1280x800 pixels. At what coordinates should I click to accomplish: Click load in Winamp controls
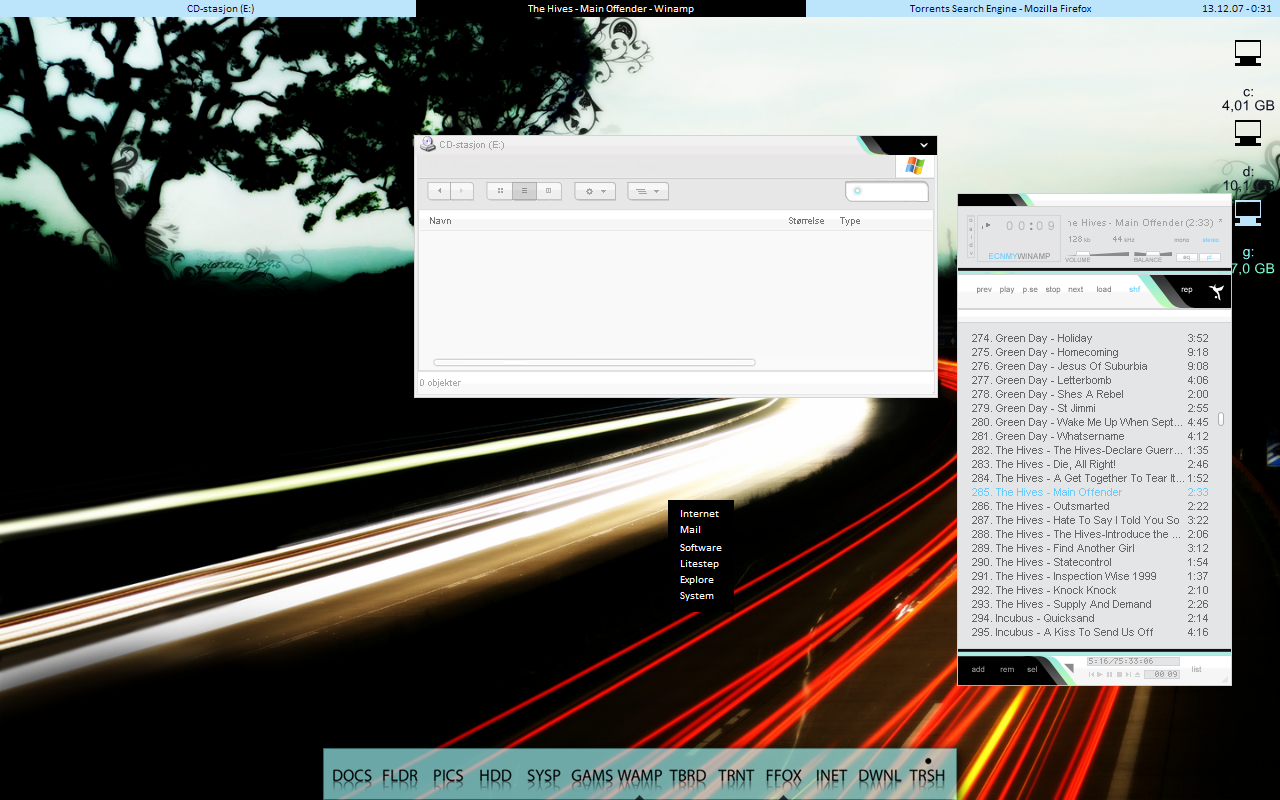1104,290
